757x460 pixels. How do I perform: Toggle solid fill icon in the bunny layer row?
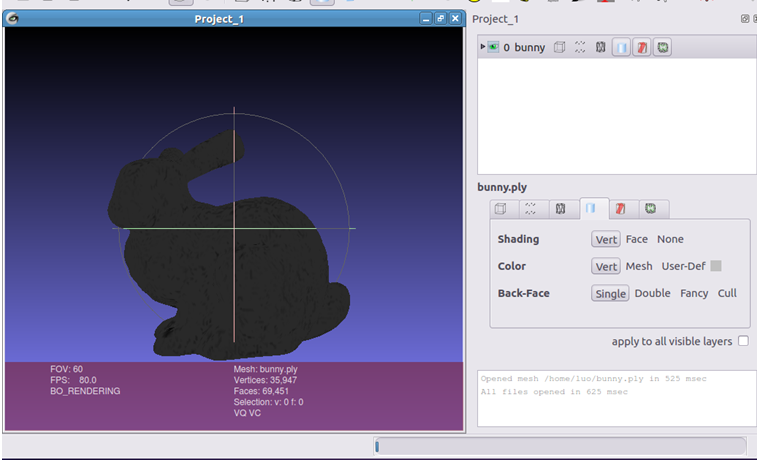[x=621, y=47]
